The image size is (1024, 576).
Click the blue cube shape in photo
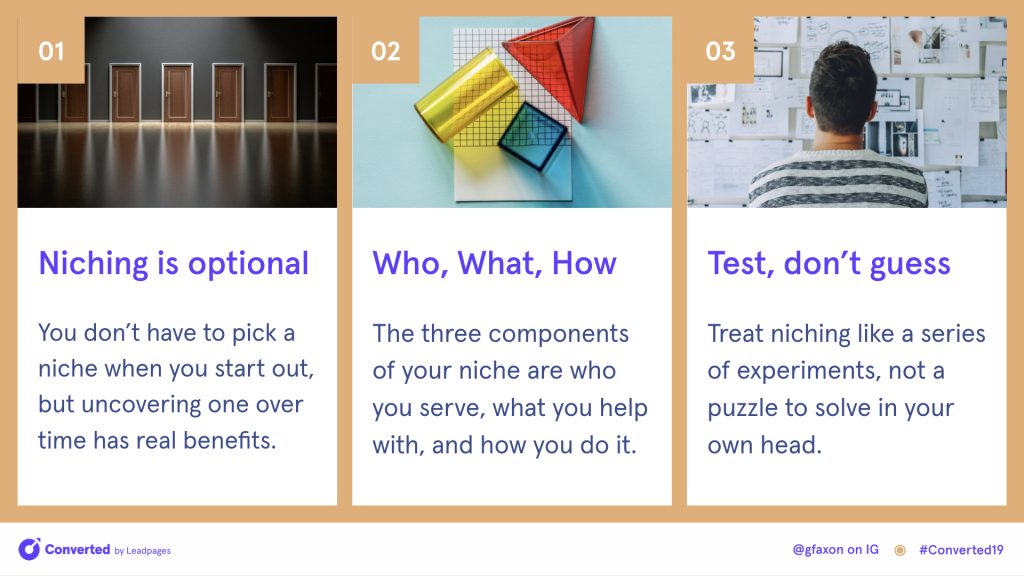[x=532, y=136]
